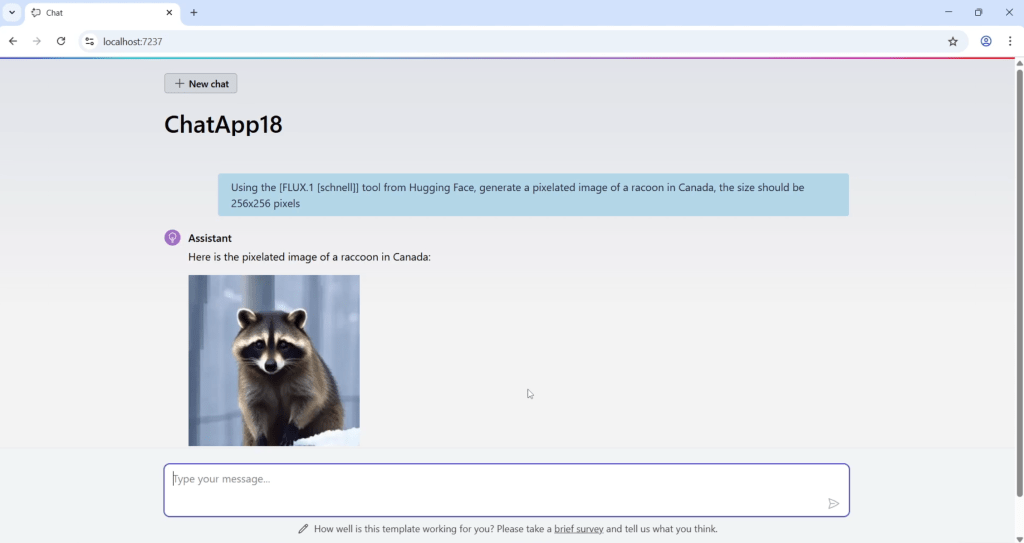Click the page vertical scrollbar

1019,280
